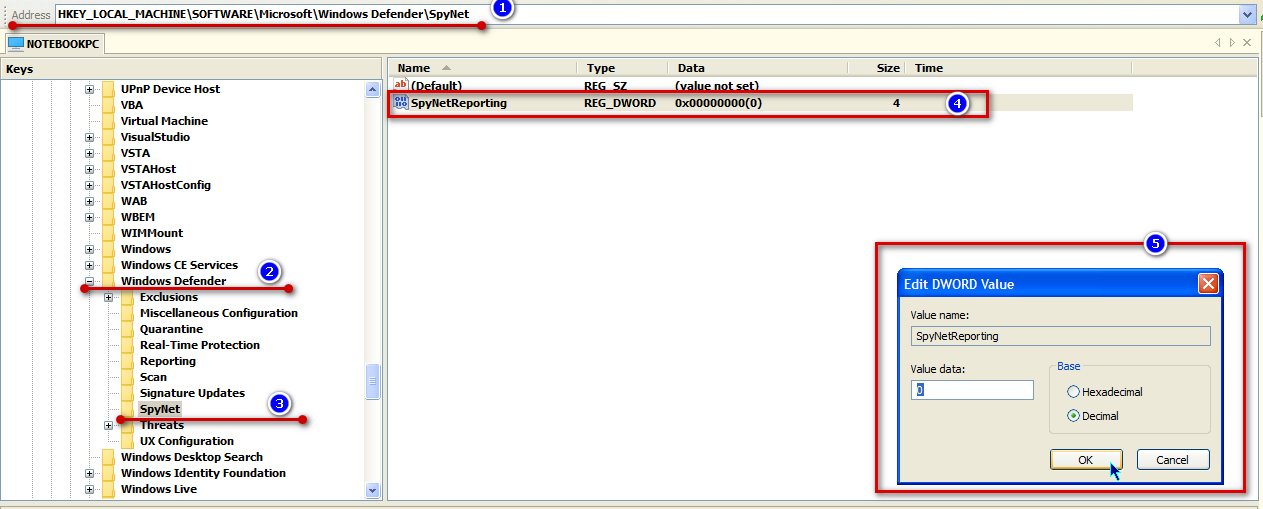Expand the WBEM key
The image size is (1263, 509).
tap(89, 217)
